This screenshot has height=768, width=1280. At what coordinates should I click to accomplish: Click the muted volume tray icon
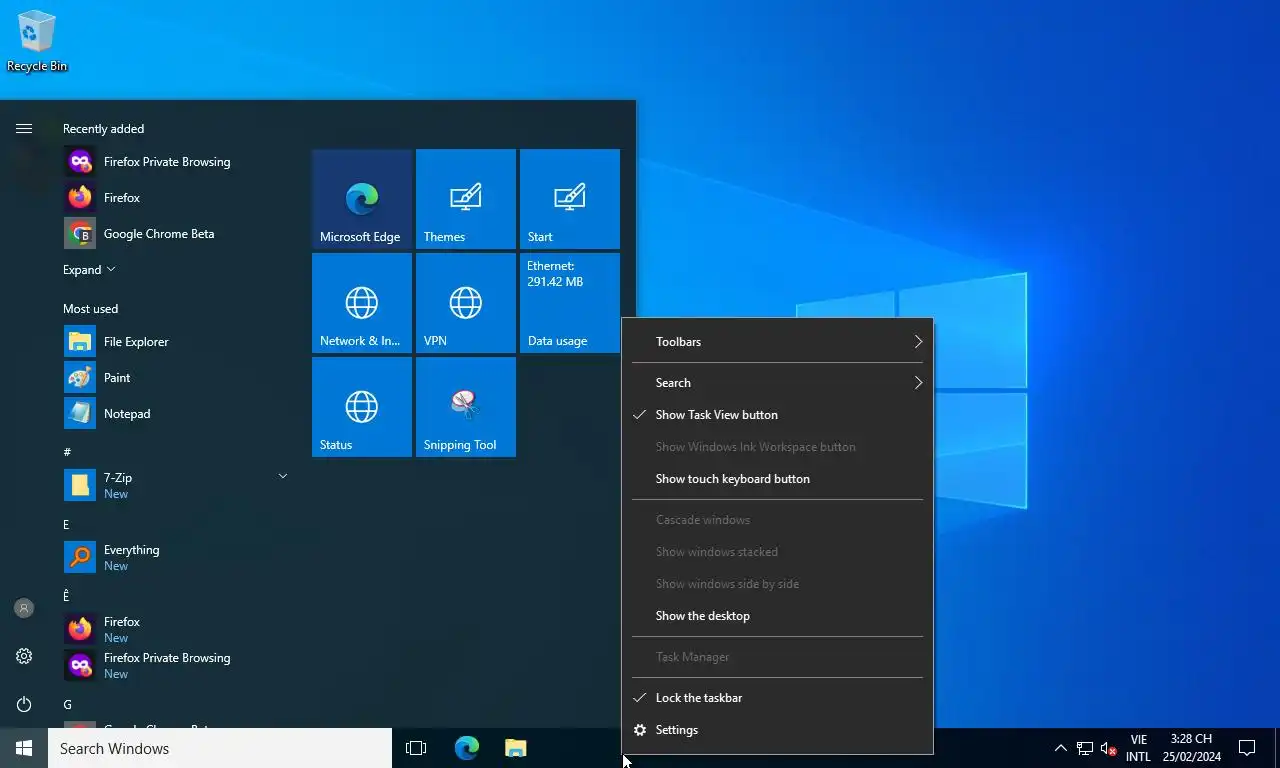click(1108, 748)
